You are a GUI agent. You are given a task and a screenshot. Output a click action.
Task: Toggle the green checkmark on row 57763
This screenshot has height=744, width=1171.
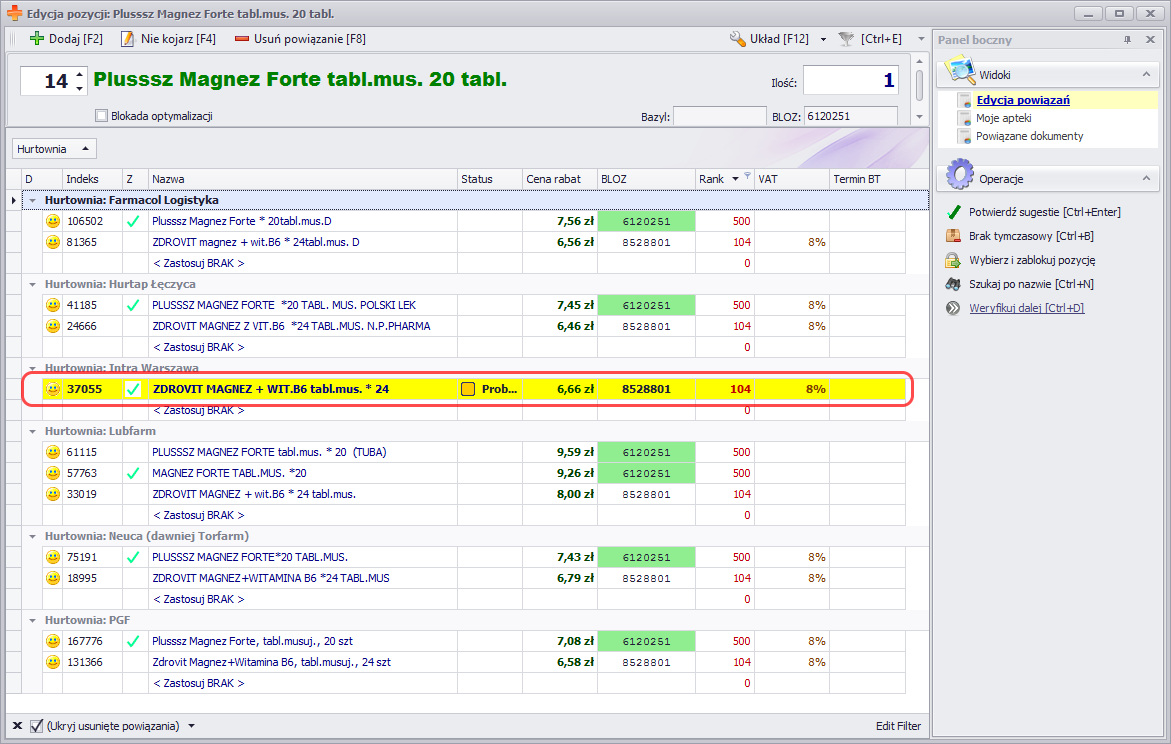tap(133, 473)
